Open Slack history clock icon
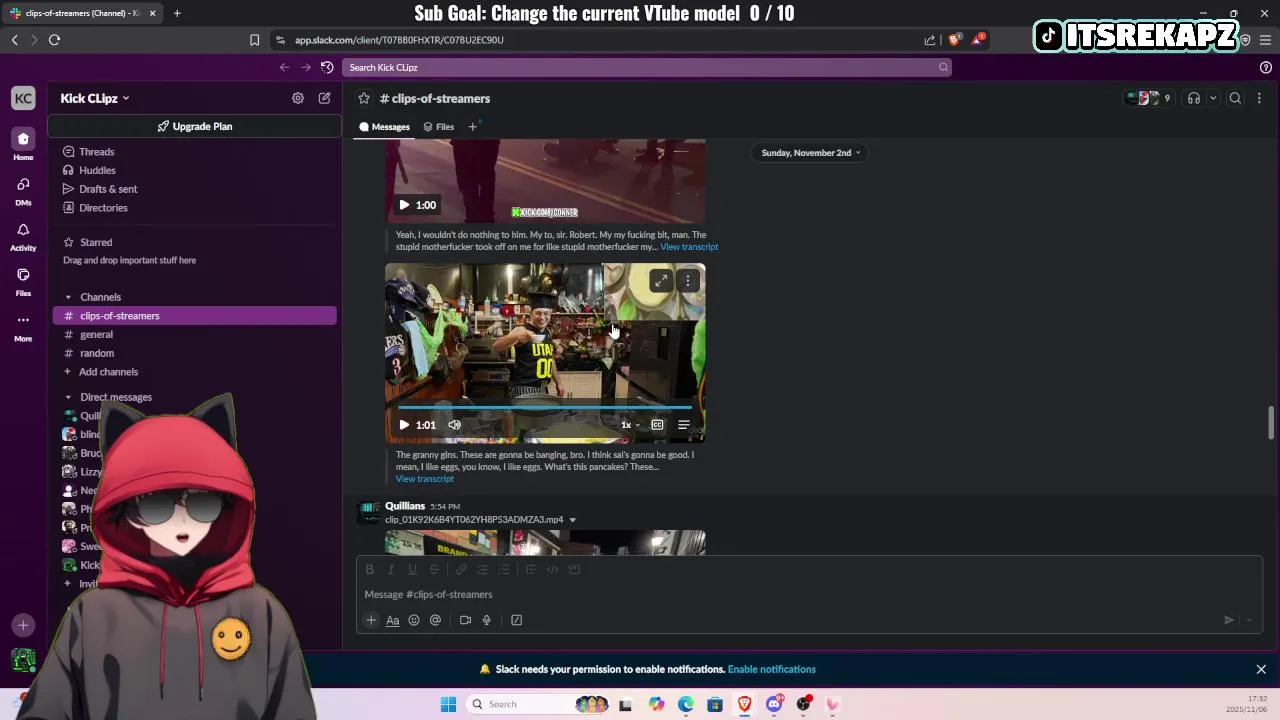Viewport: 1280px width, 720px height. coord(326,67)
